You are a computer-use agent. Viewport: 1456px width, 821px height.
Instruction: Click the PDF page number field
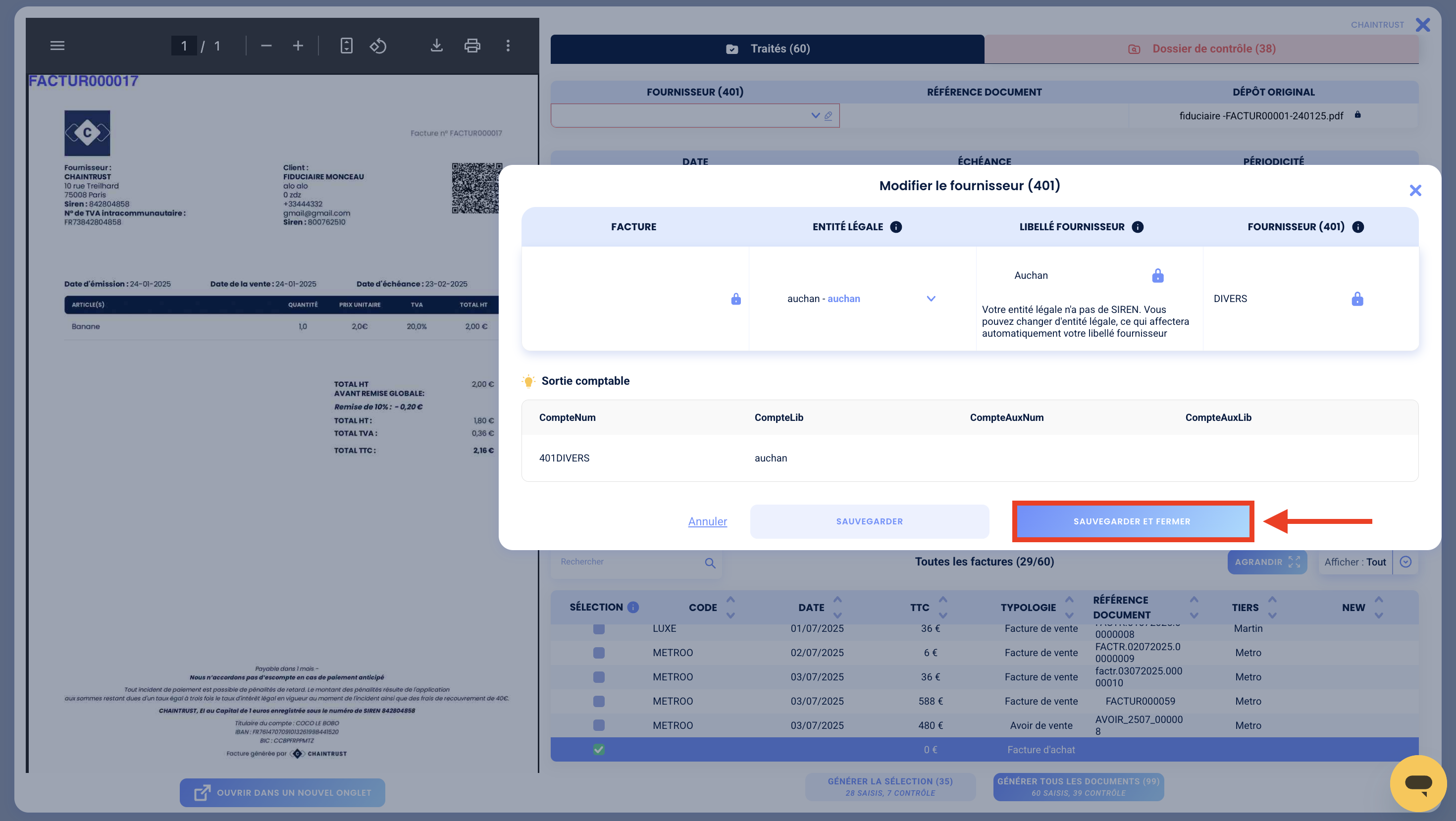[184, 46]
